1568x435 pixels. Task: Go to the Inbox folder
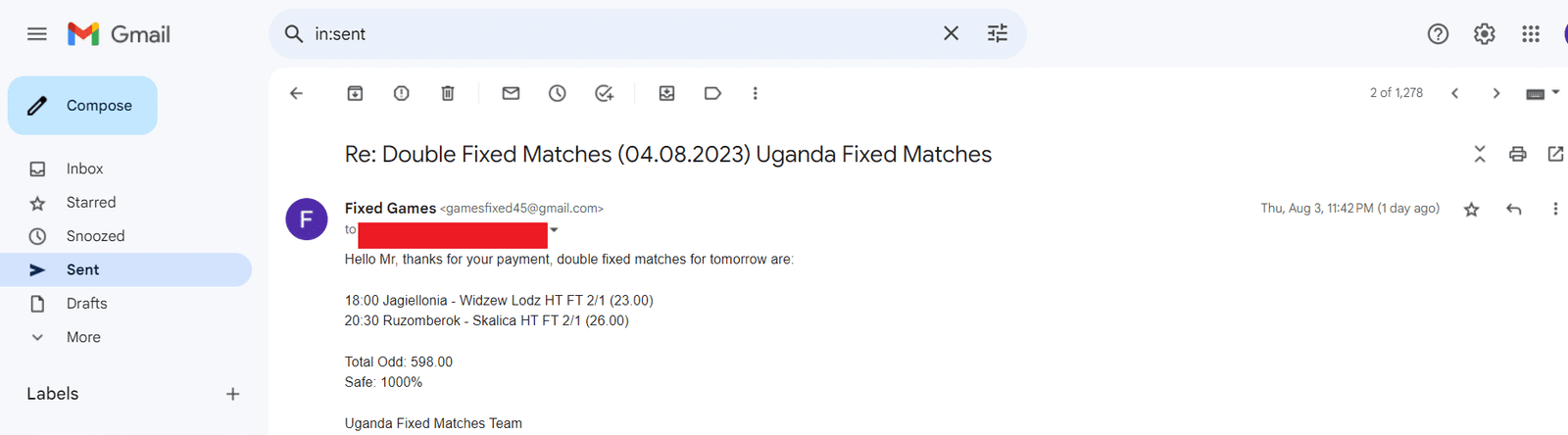pos(84,169)
